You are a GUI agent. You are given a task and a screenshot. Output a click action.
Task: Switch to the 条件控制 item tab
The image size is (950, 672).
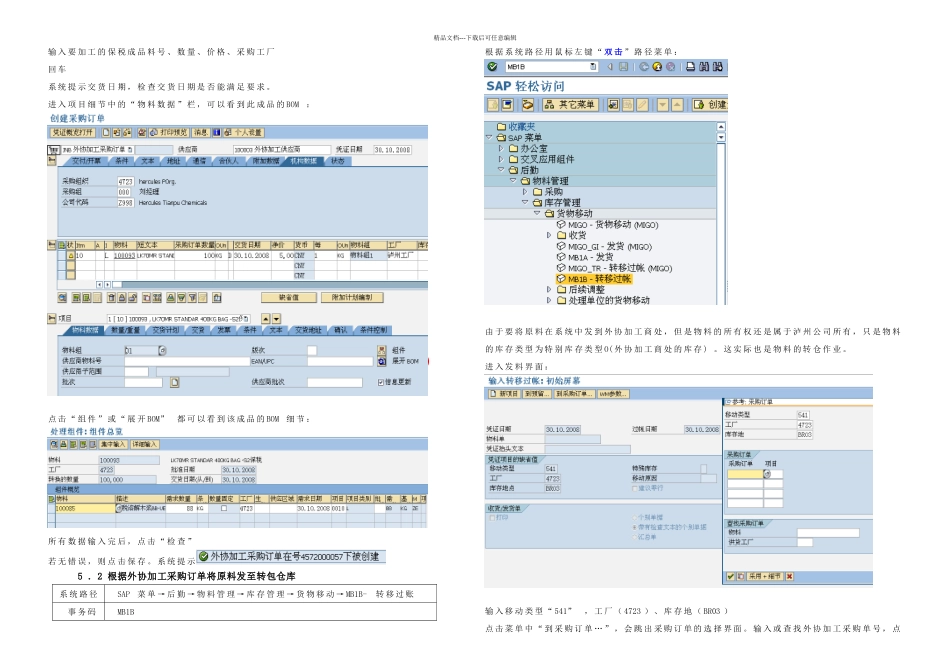coord(373,330)
